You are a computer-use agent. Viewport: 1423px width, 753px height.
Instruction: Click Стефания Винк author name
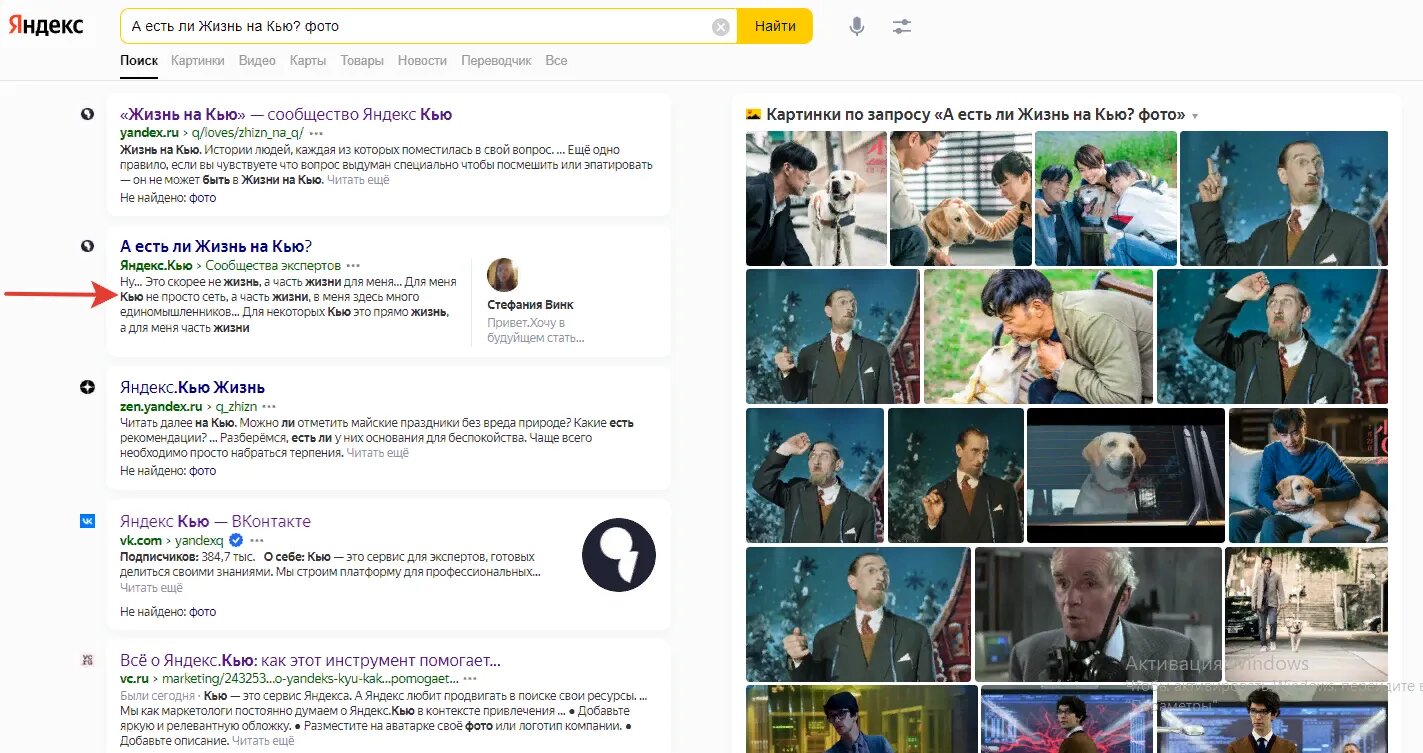point(531,304)
